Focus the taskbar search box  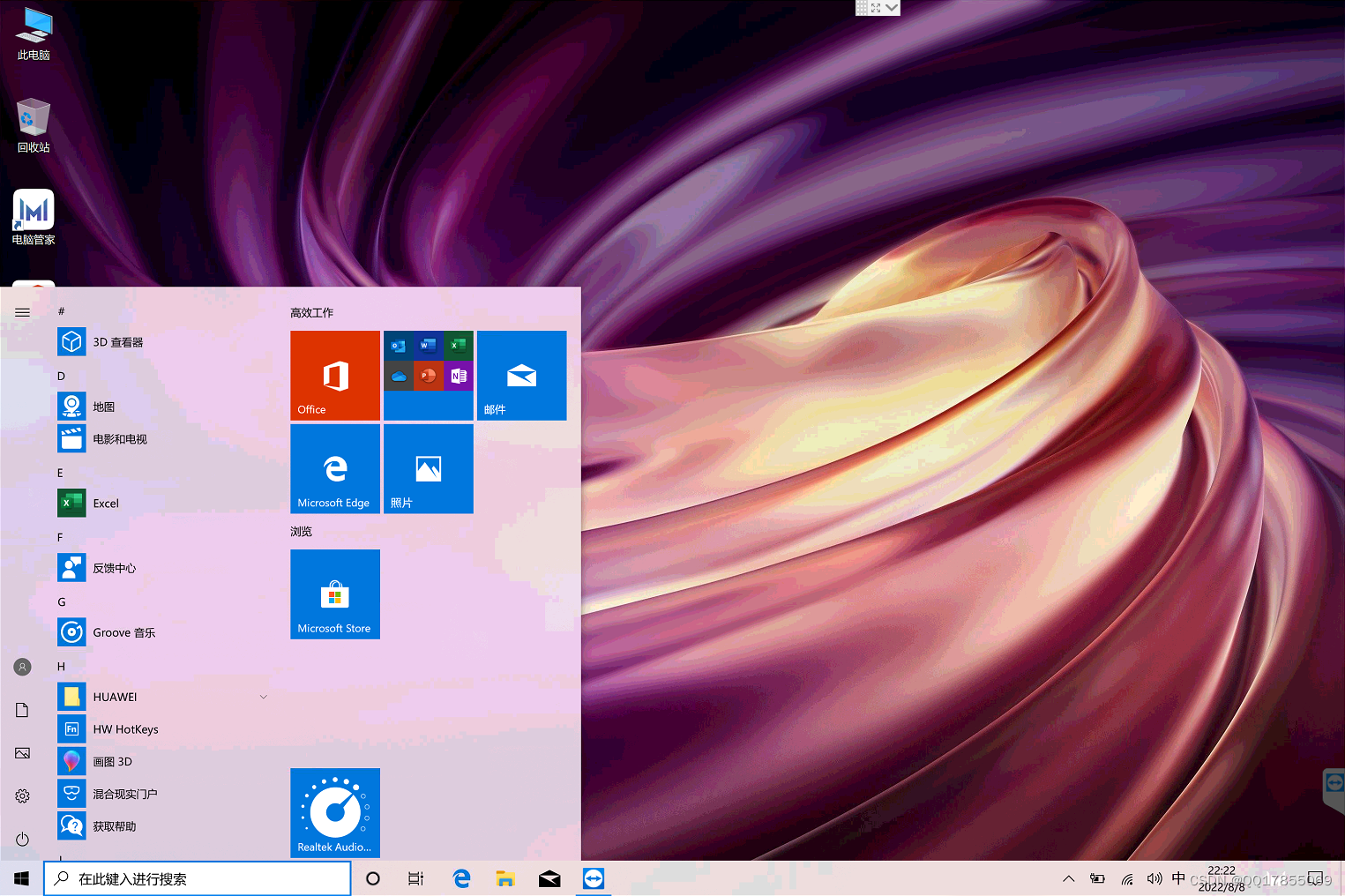click(198, 878)
